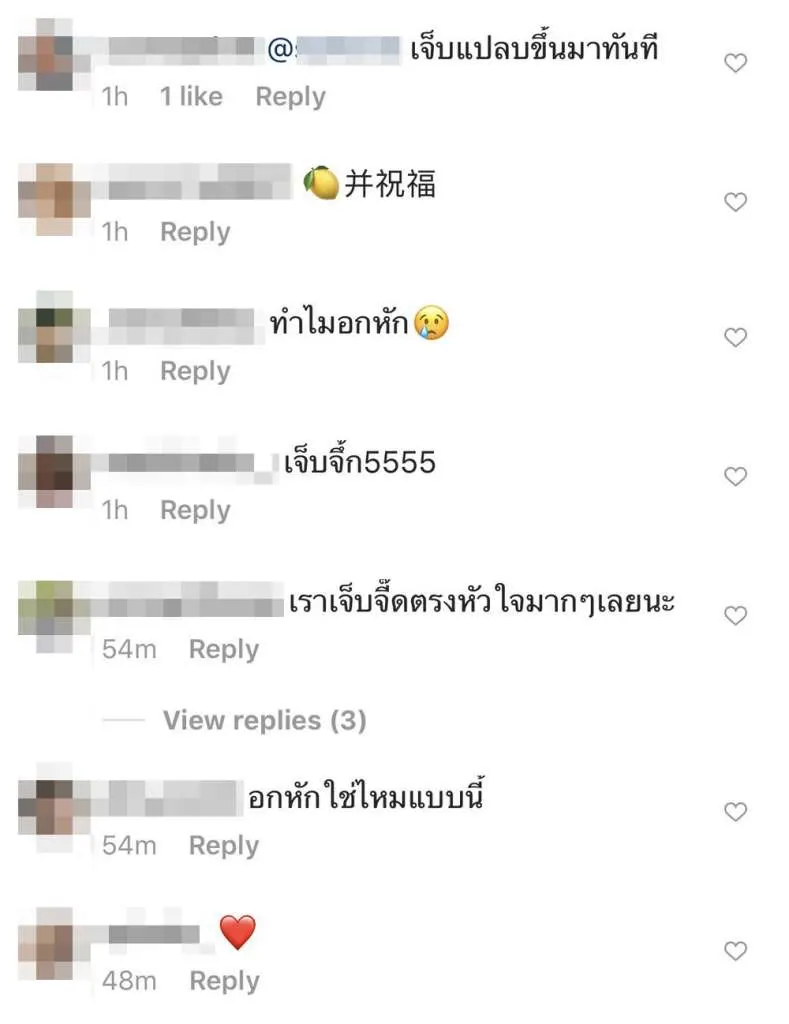Reply to the ทำไมอกหัก comment
The height and width of the screenshot is (1024, 789).
click(x=195, y=371)
